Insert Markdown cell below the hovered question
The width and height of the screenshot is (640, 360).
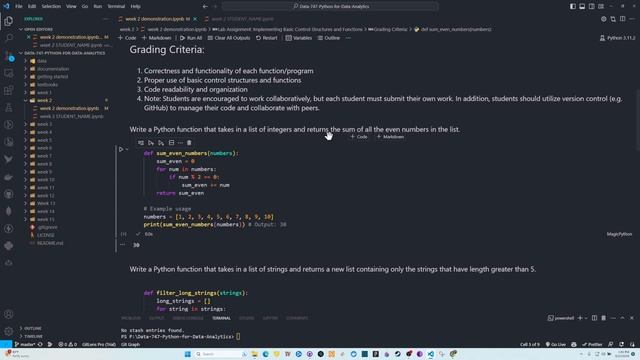point(390,137)
